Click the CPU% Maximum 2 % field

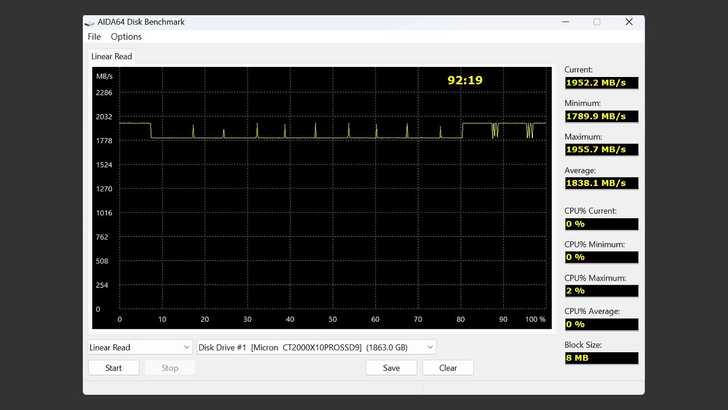[x=600, y=290]
